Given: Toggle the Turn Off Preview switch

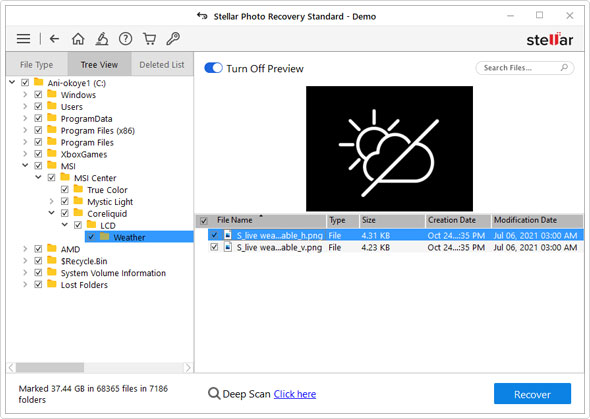Looking at the screenshot, I should [x=213, y=68].
